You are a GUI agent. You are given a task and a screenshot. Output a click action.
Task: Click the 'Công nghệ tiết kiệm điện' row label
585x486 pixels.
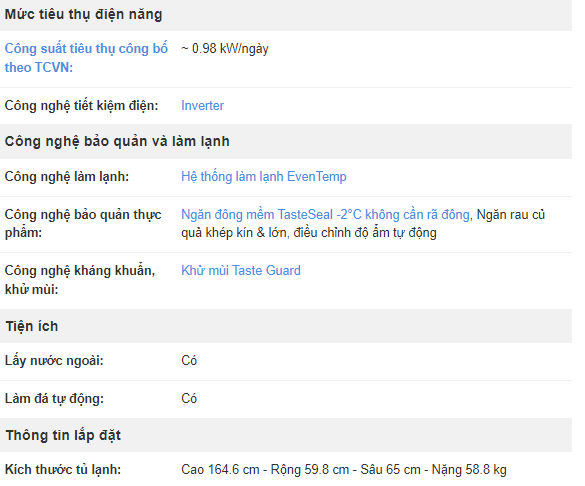pyautogui.click(x=81, y=106)
